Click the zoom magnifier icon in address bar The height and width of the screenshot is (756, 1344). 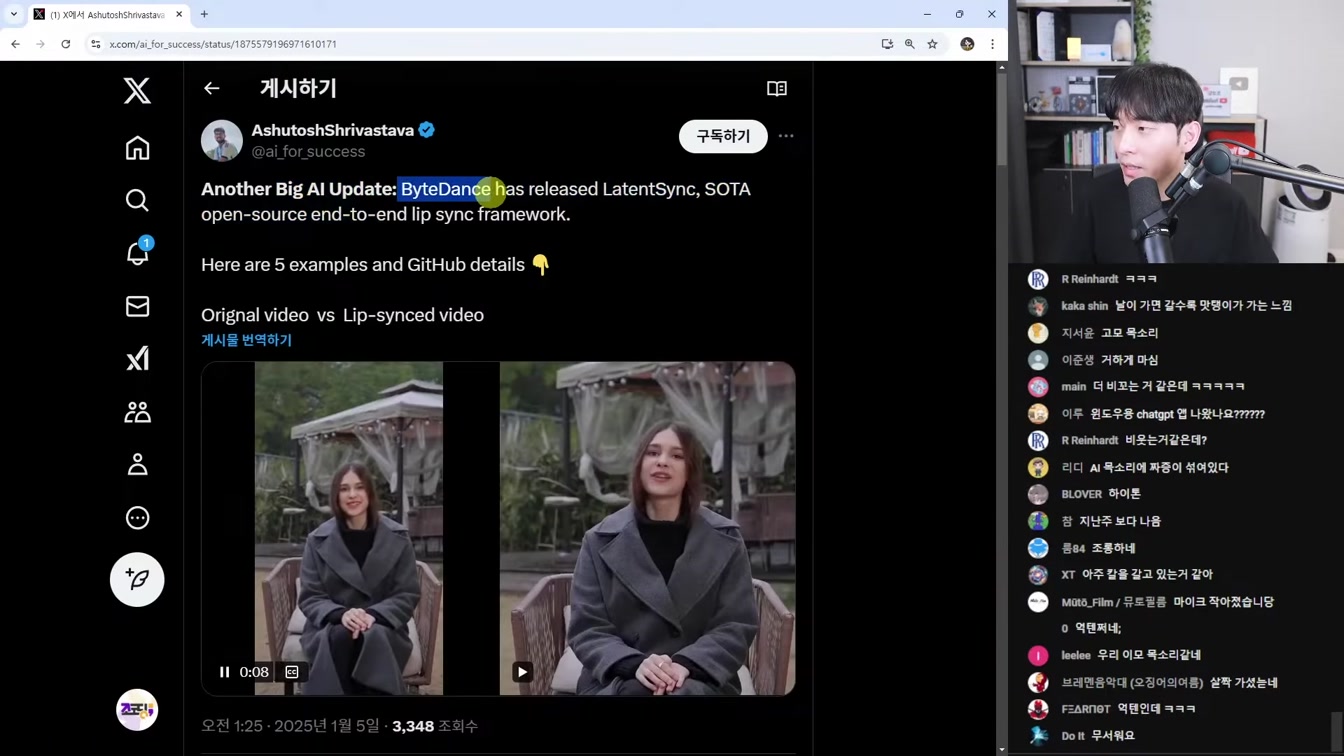point(910,44)
